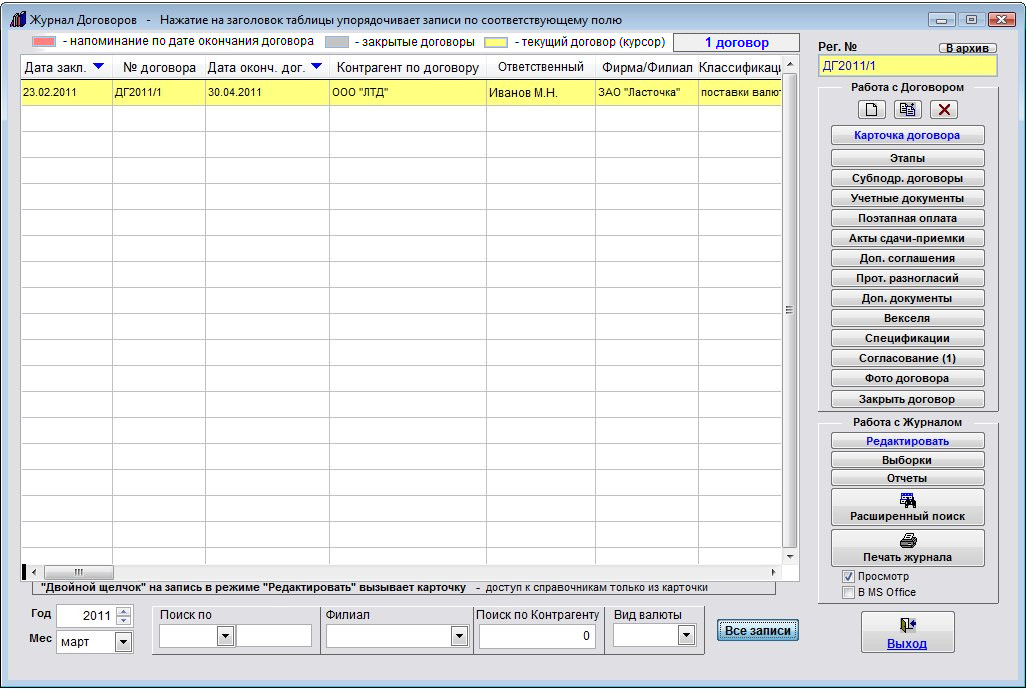Click the Контрагент по договору column header
This screenshot has width=1027, height=690.
pyautogui.click(x=407, y=67)
